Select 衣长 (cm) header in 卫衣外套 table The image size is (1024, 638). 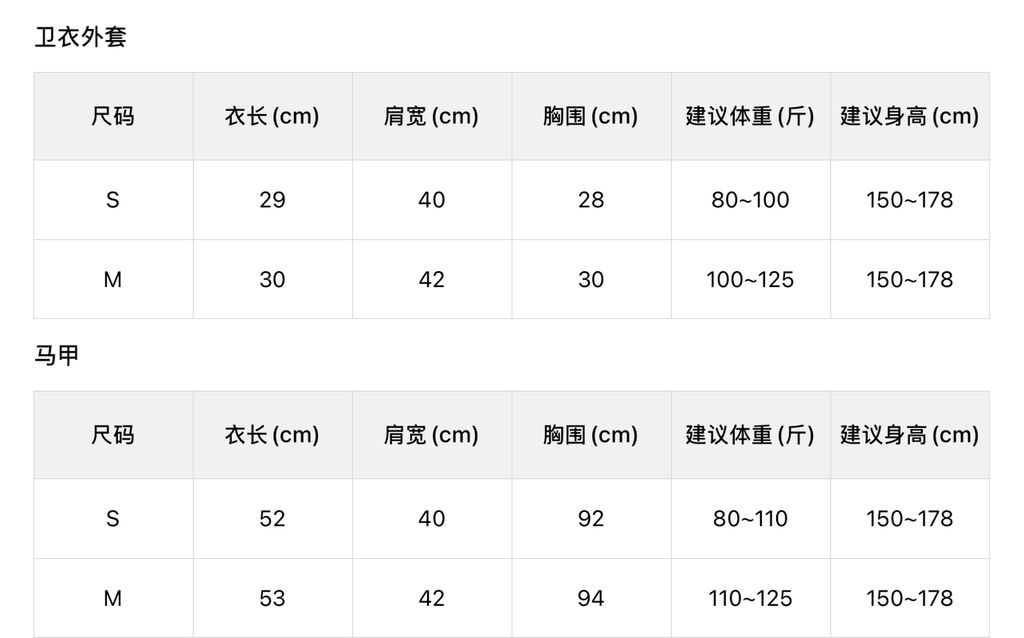tap(272, 116)
